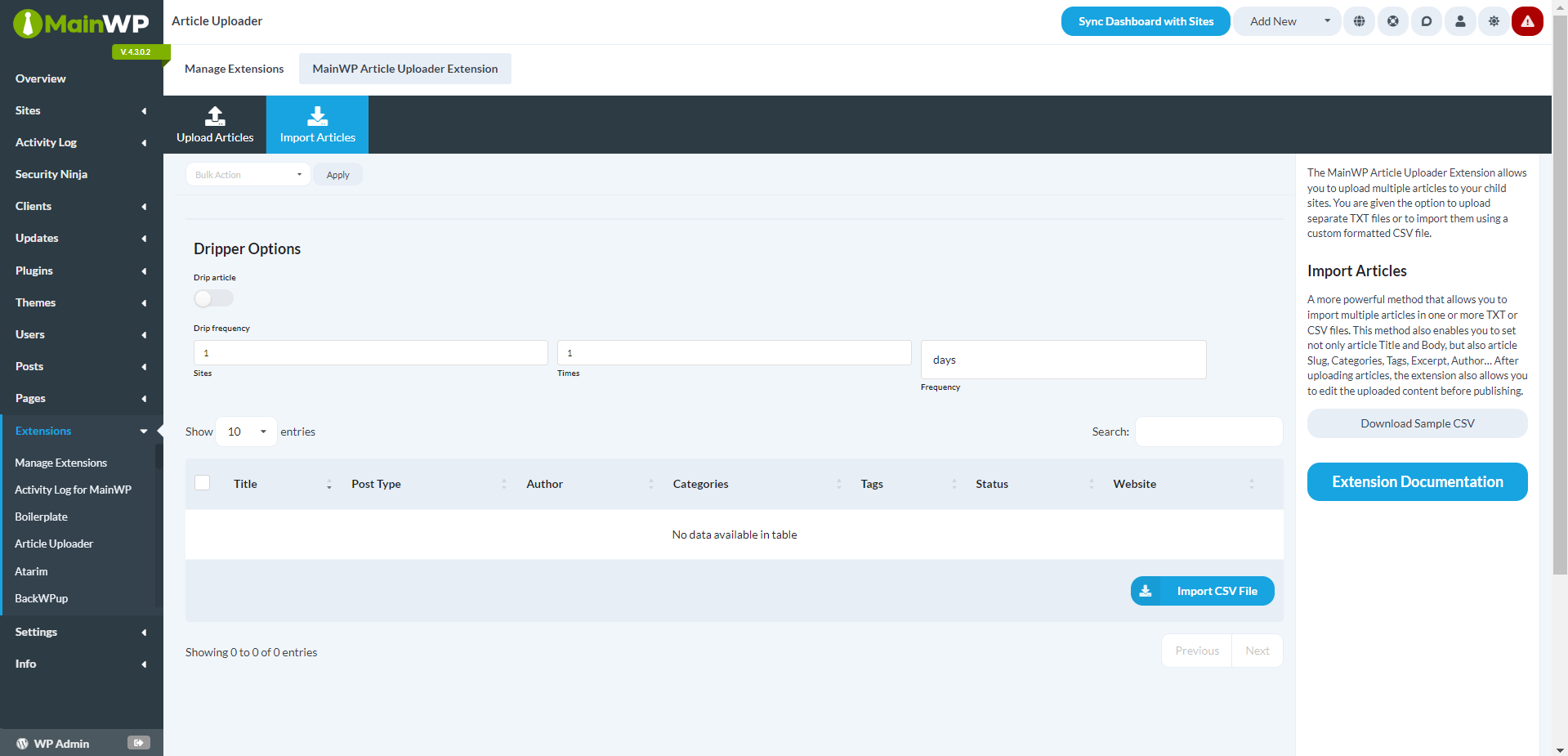Expand the Posts sidebar menu
The width and height of the screenshot is (1568, 756).
[82, 366]
